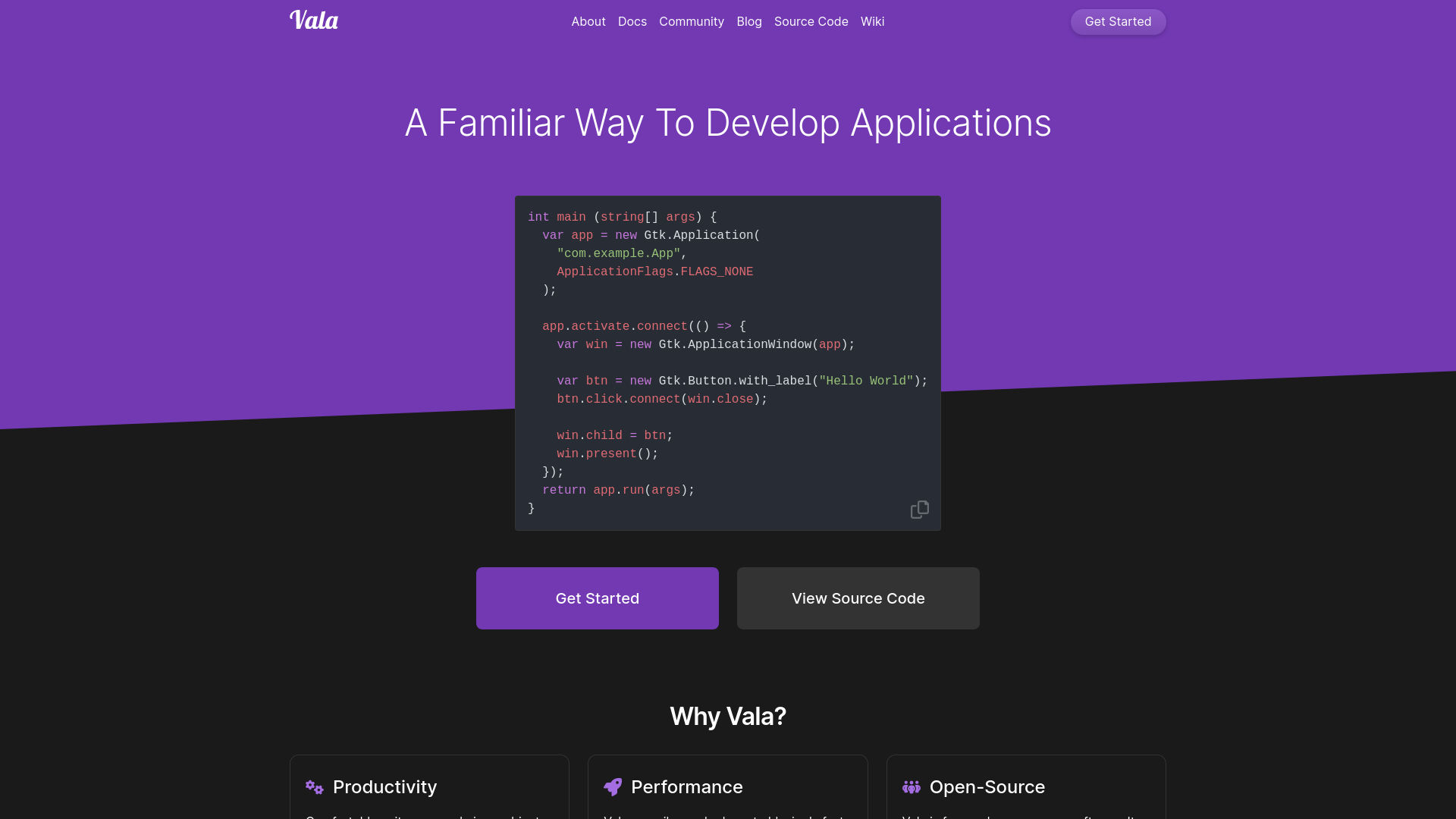Click the btn.click.connect code line
Image resolution: width=1456 pixels, height=819 pixels.
point(662,400)
